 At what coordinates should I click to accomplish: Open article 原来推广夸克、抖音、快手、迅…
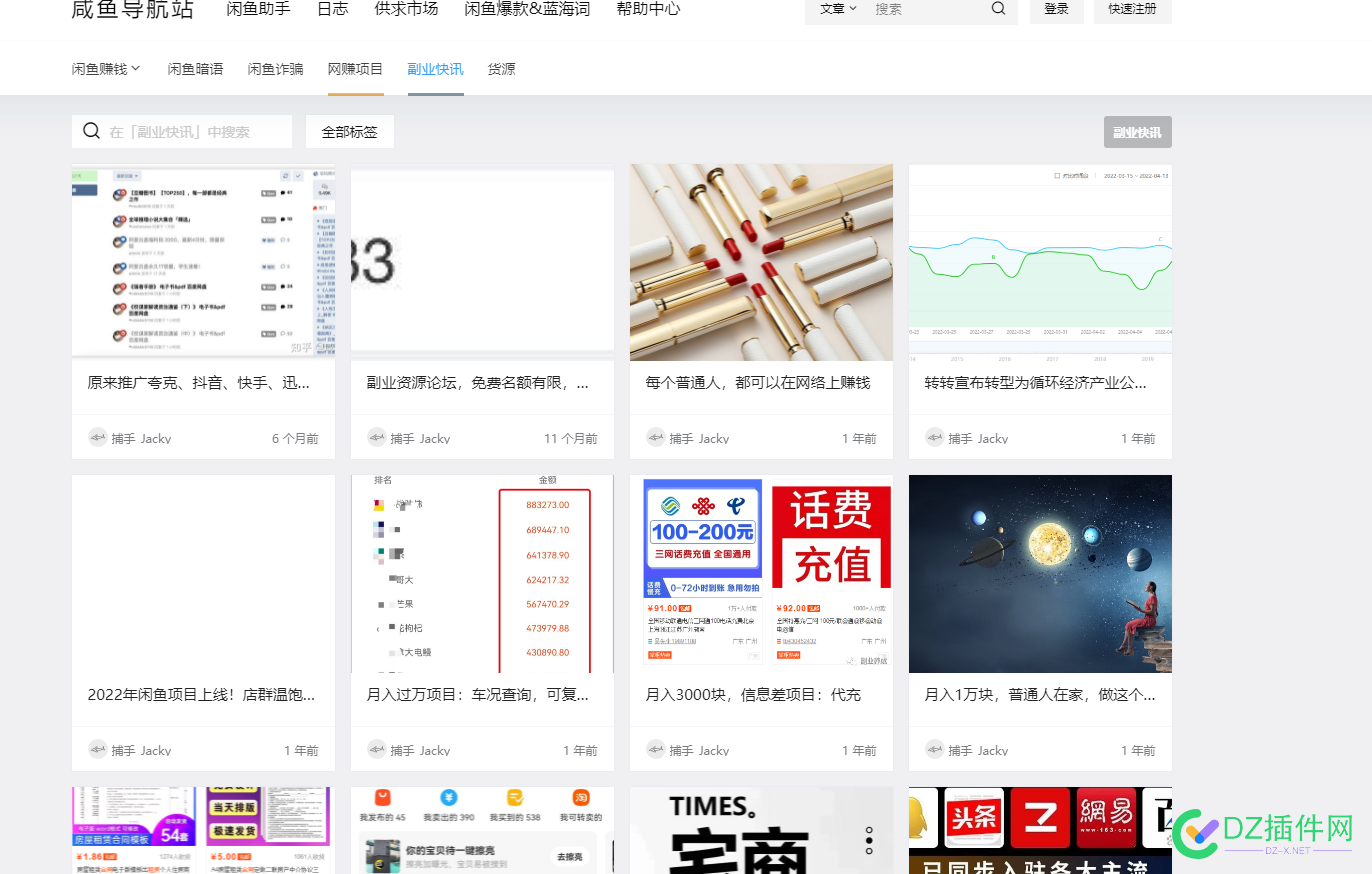[x=198, y=383]
